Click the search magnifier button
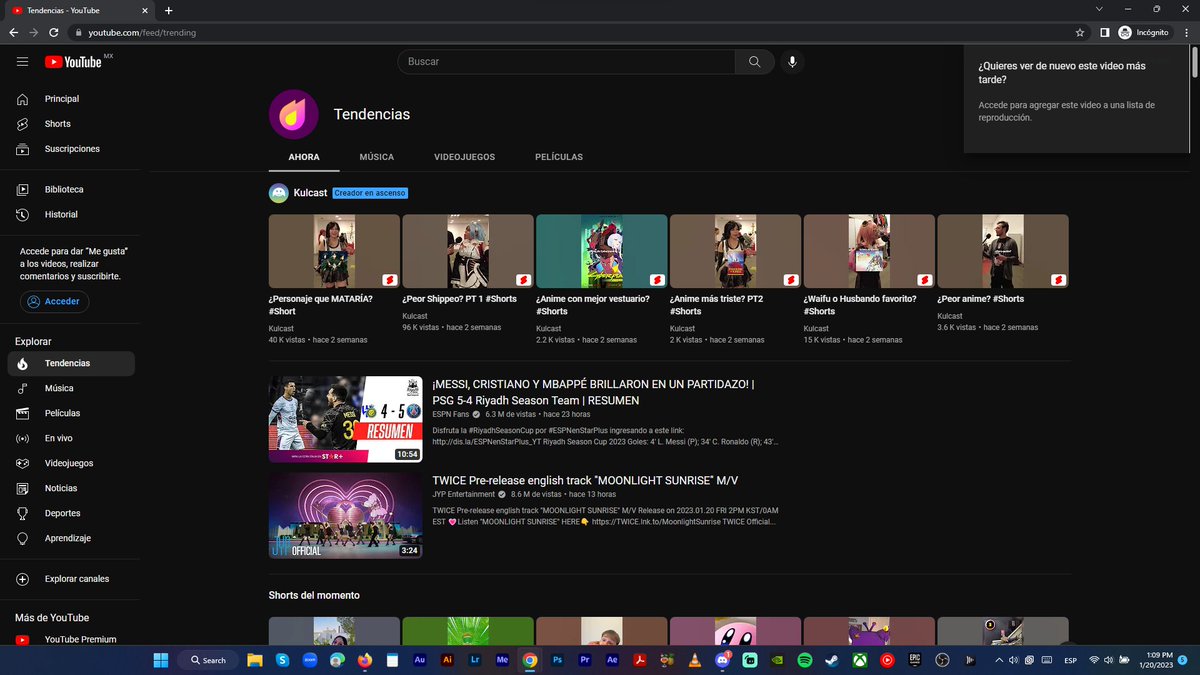The width and height of the screenshot is (1200, 675). pos(755,62)
